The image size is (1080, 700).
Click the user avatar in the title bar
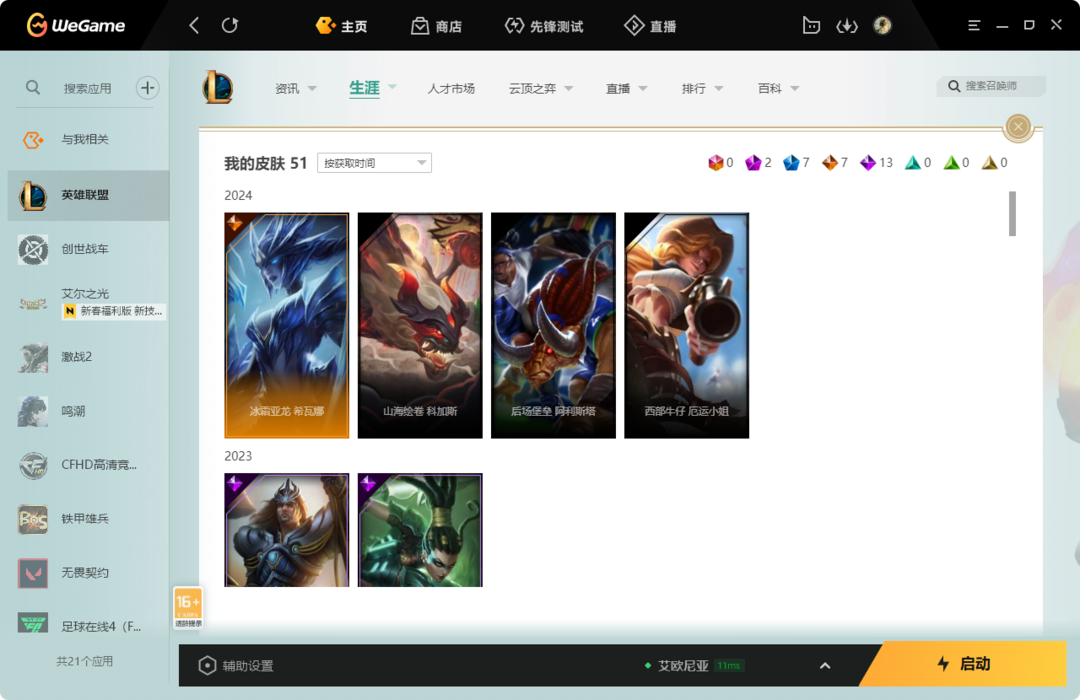(882, 25)
